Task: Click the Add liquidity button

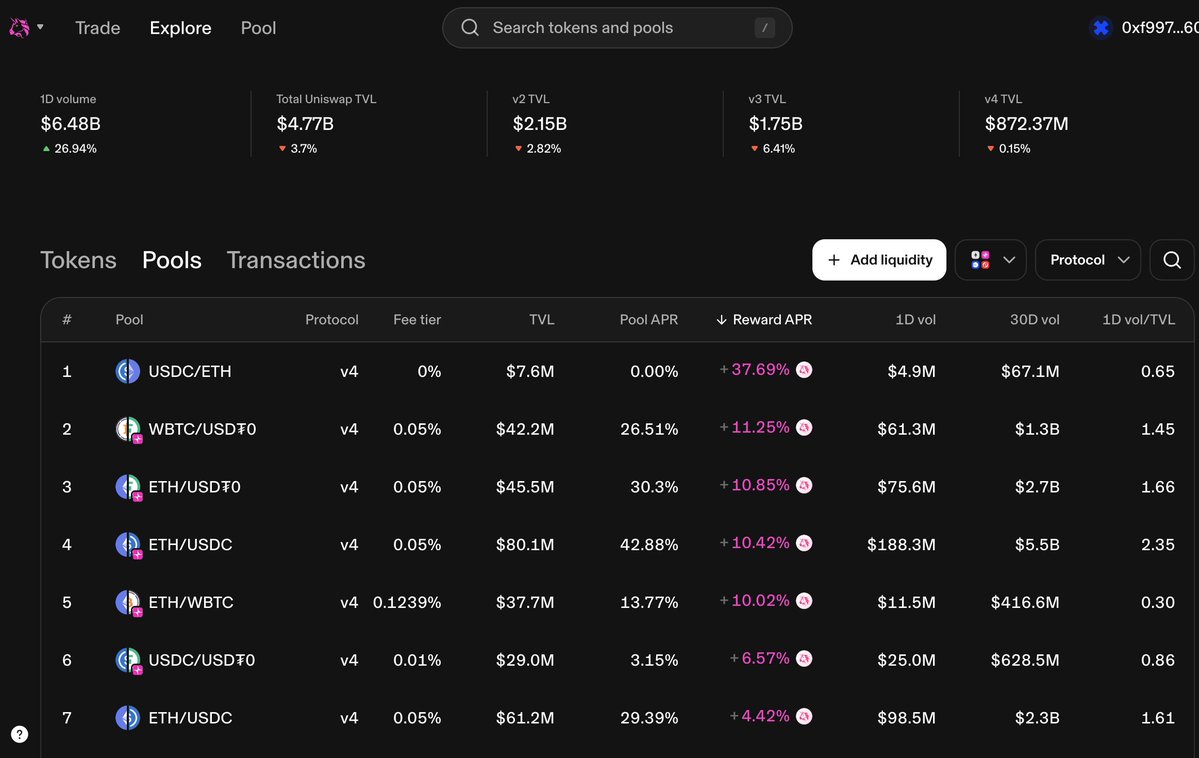Action: click(x=879, y=260)
